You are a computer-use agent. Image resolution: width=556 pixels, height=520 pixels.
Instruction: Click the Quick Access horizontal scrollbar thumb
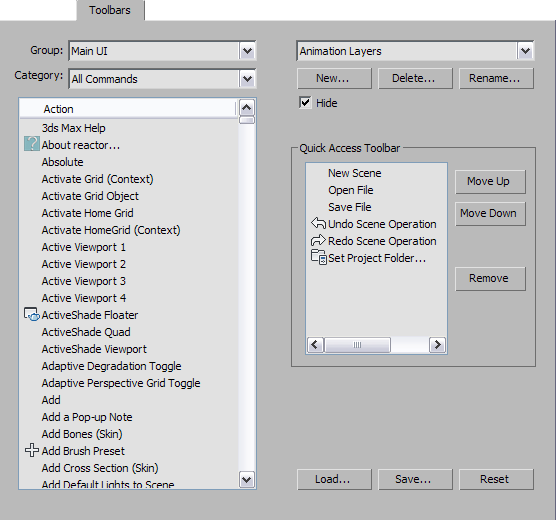click(x=357, y=345)
